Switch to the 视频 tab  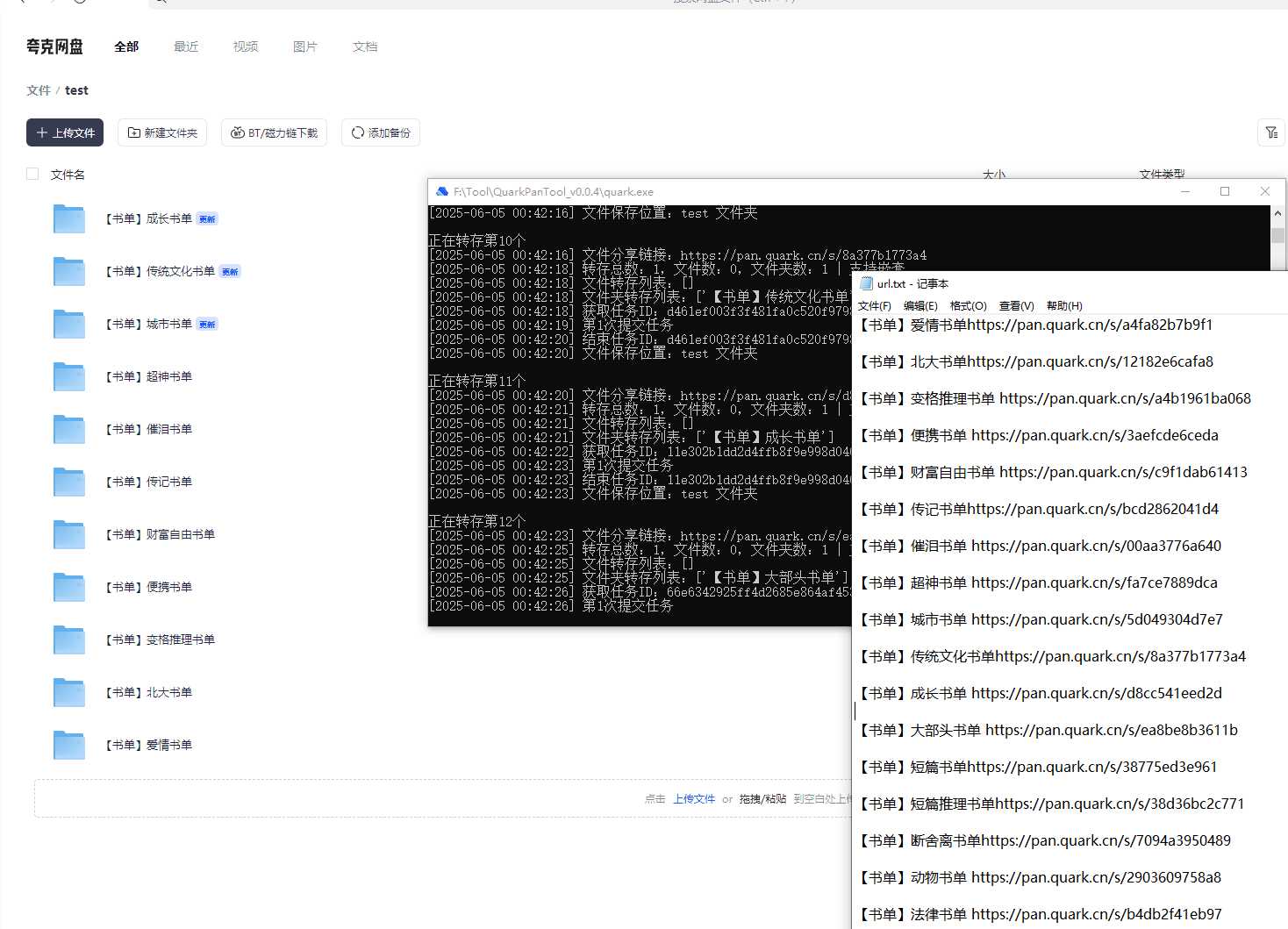click(x=245, y=46)
